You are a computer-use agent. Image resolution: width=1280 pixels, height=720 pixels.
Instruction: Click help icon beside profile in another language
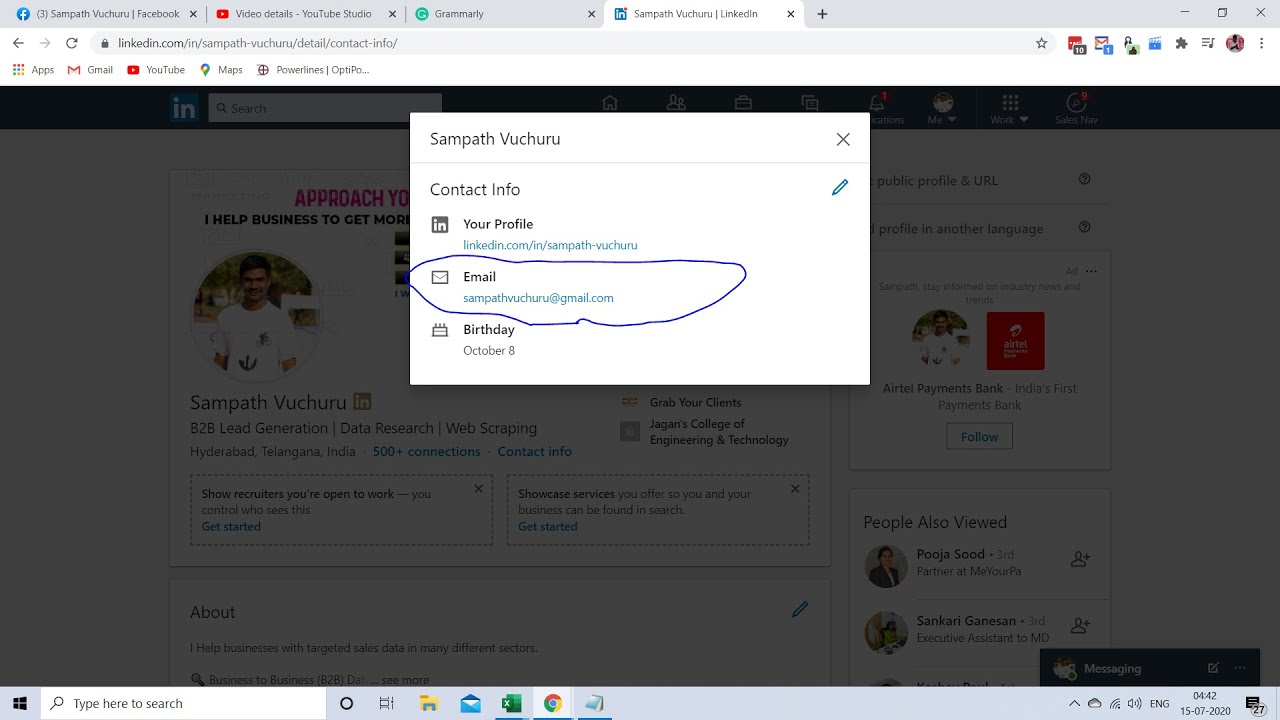(1084, 227)
